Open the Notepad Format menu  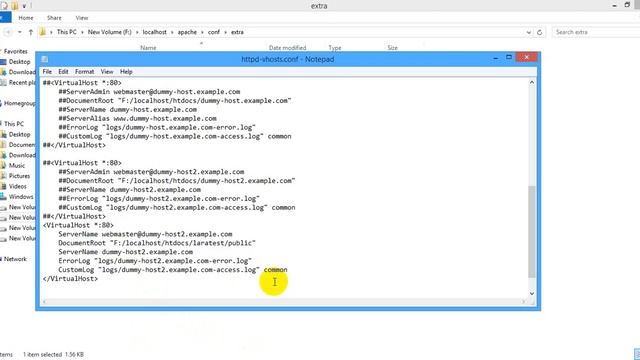(84, 71)
